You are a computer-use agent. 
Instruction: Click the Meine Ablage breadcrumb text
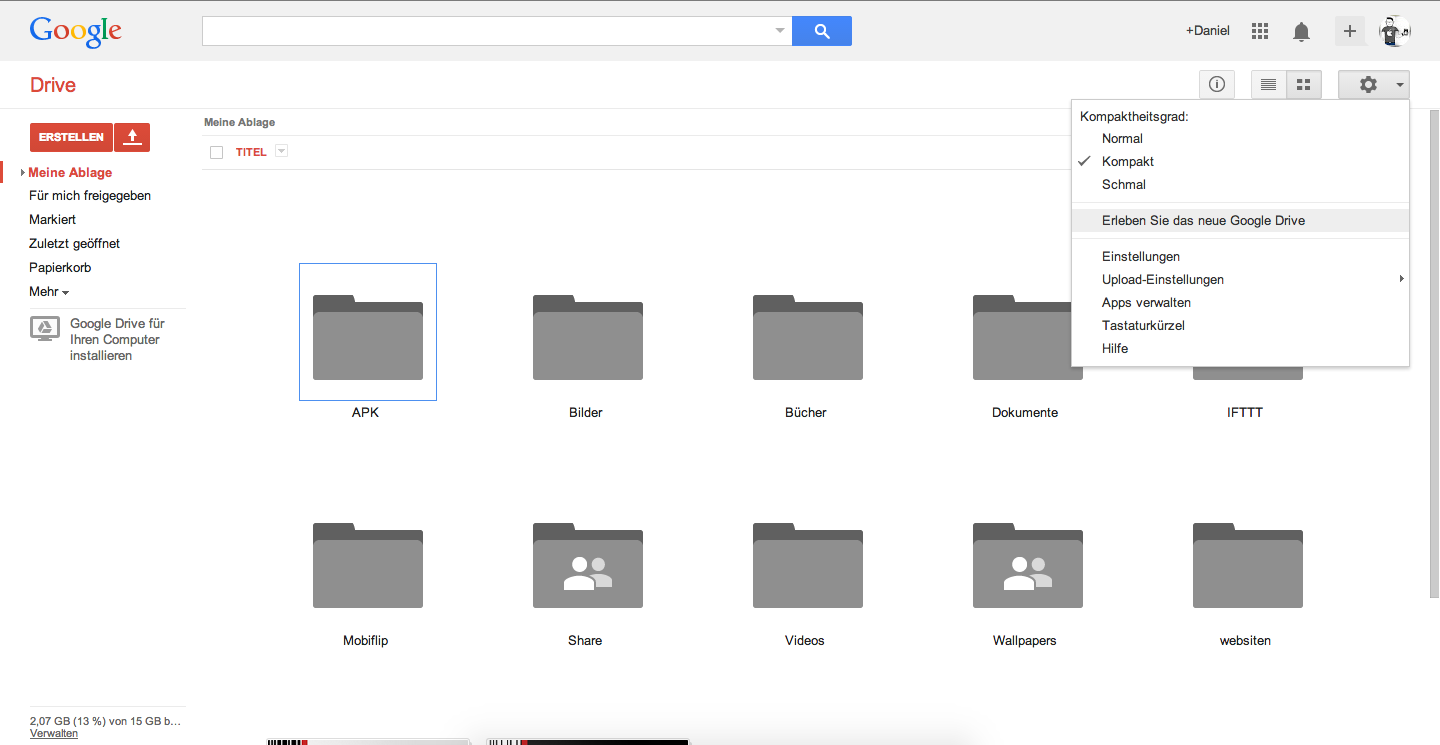pos(240,122)
